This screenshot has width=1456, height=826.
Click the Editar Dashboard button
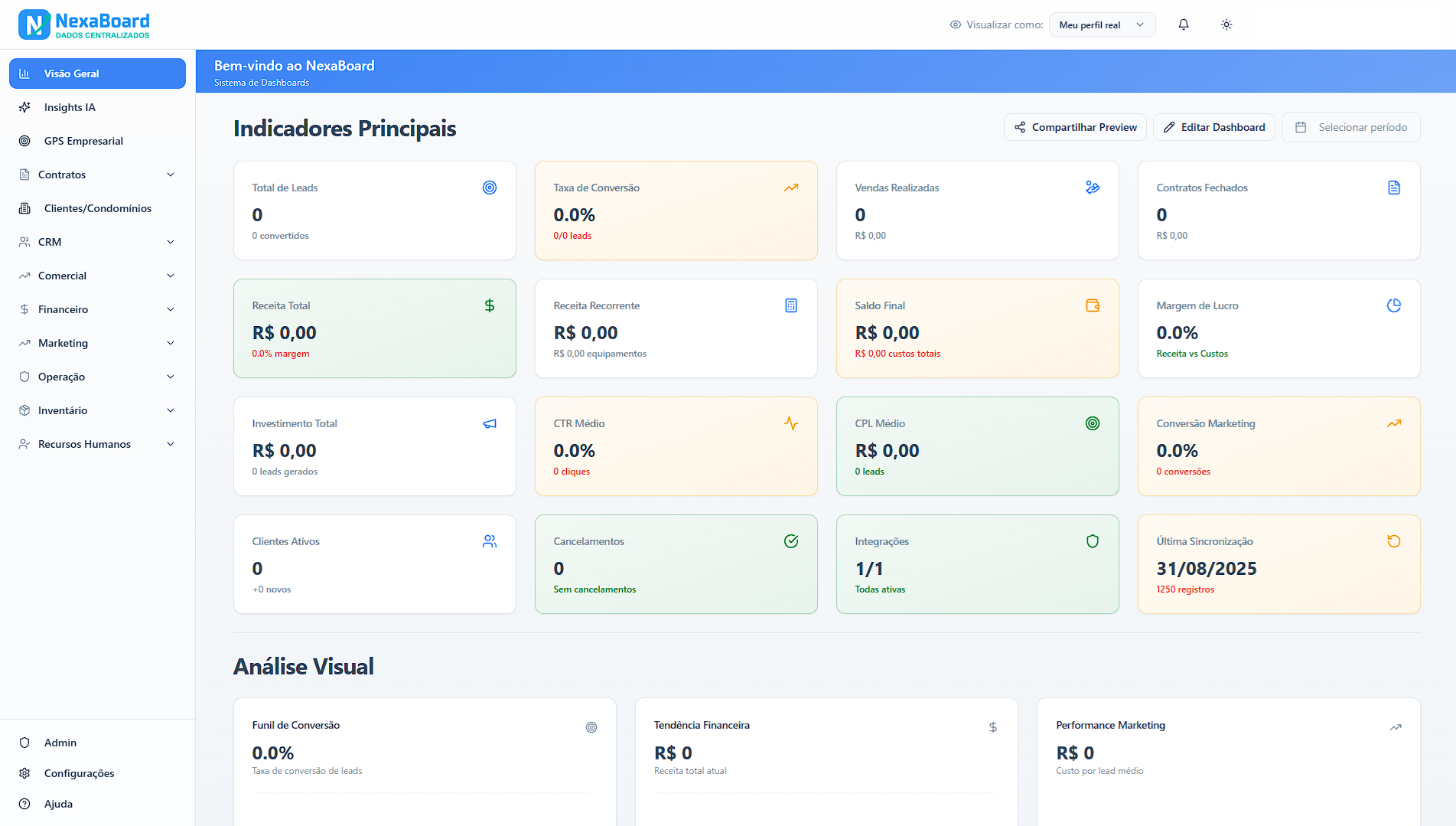pos(1213,127)
